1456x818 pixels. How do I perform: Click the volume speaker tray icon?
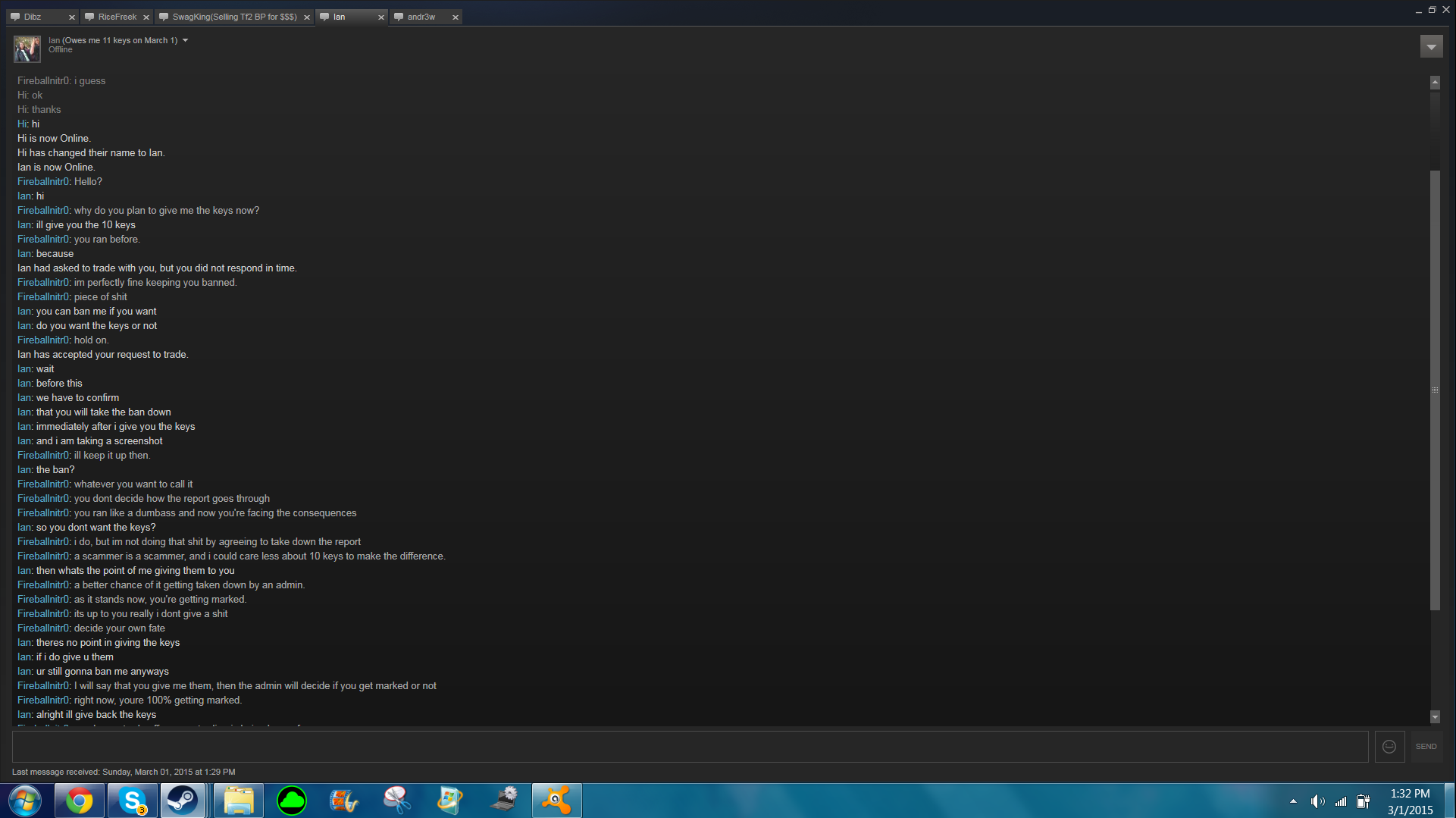click(1317, 801)
